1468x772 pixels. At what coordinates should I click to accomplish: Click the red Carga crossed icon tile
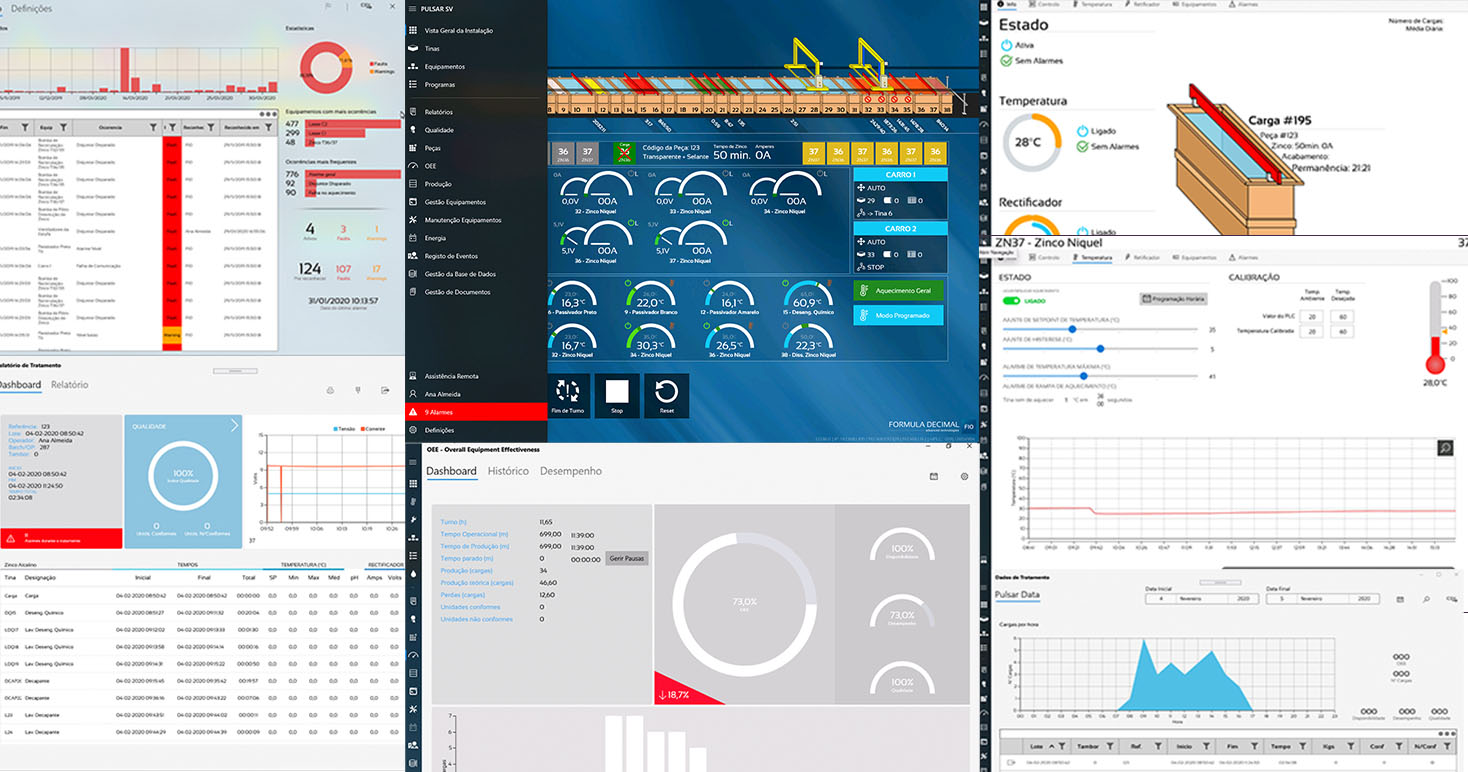(x=624, y=153)
